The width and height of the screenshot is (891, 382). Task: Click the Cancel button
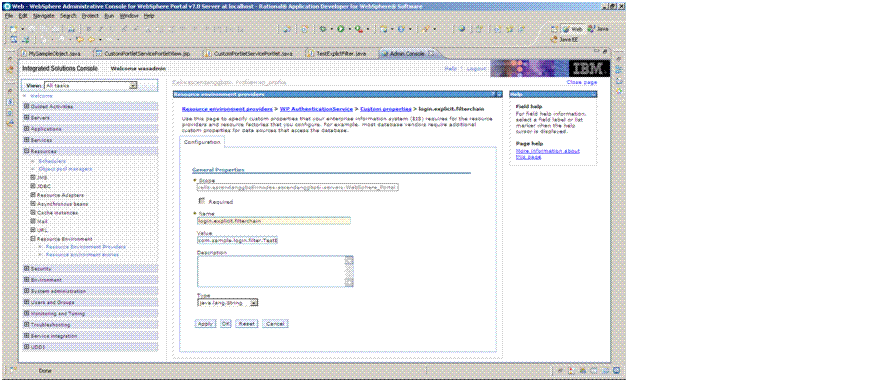click(x=275, y=323)
